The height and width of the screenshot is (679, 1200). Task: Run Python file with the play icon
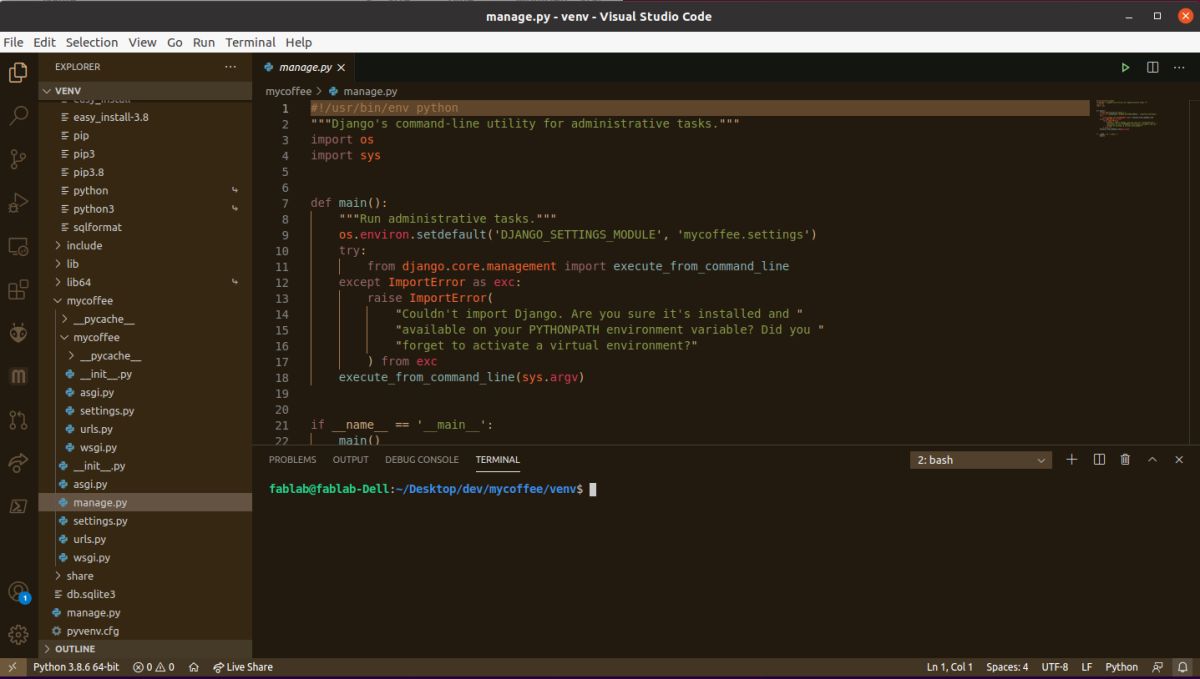tap(1125, 67)
